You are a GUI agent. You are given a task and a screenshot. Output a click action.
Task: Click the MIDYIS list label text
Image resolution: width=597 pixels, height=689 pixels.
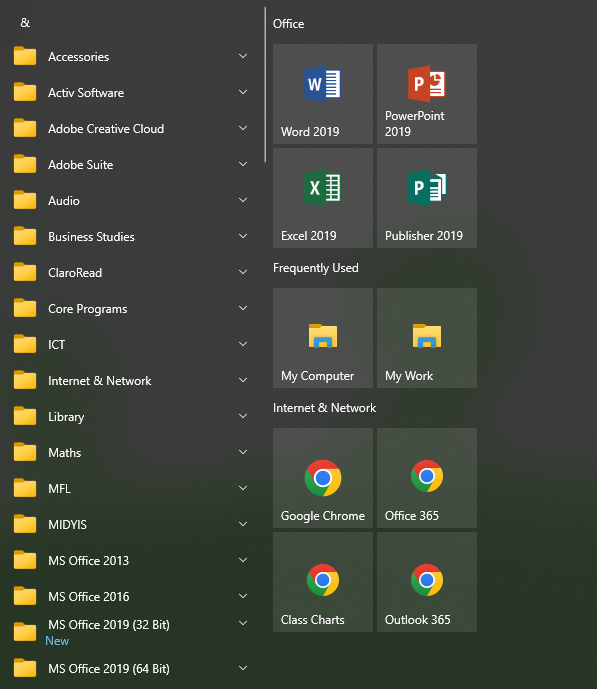(x=68, y=525)
